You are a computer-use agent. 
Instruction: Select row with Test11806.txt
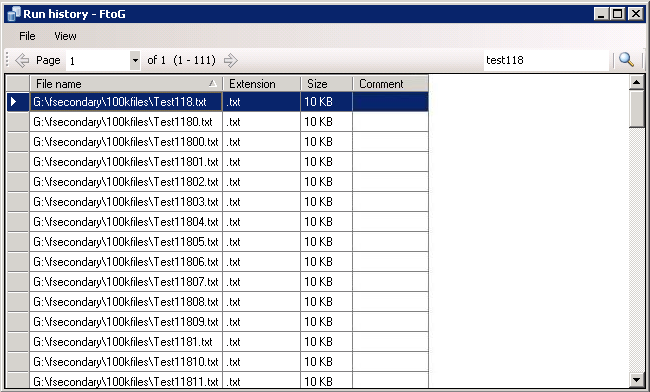click(218, 262)
